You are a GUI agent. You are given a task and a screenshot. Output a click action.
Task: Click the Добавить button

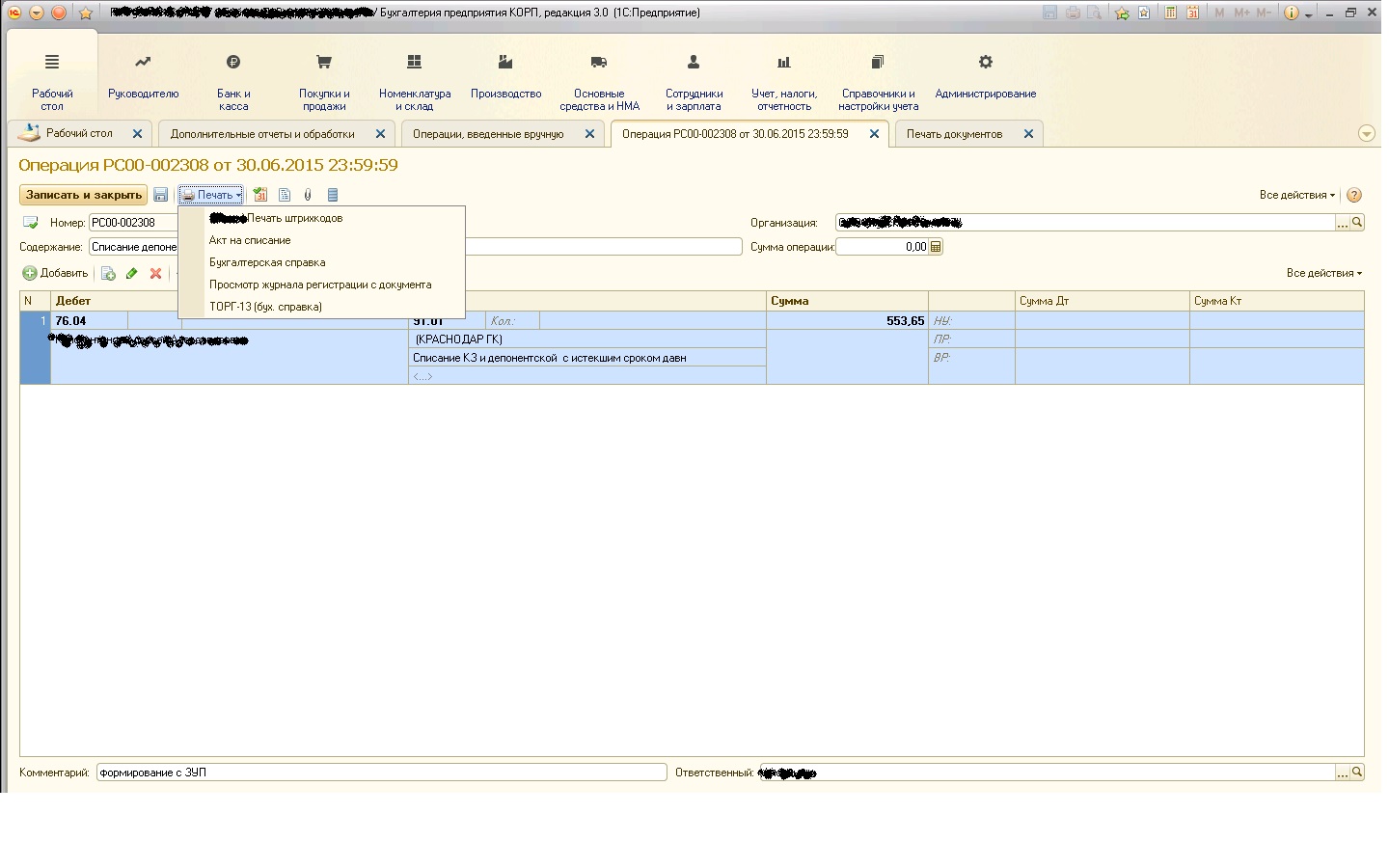point(56,274)
